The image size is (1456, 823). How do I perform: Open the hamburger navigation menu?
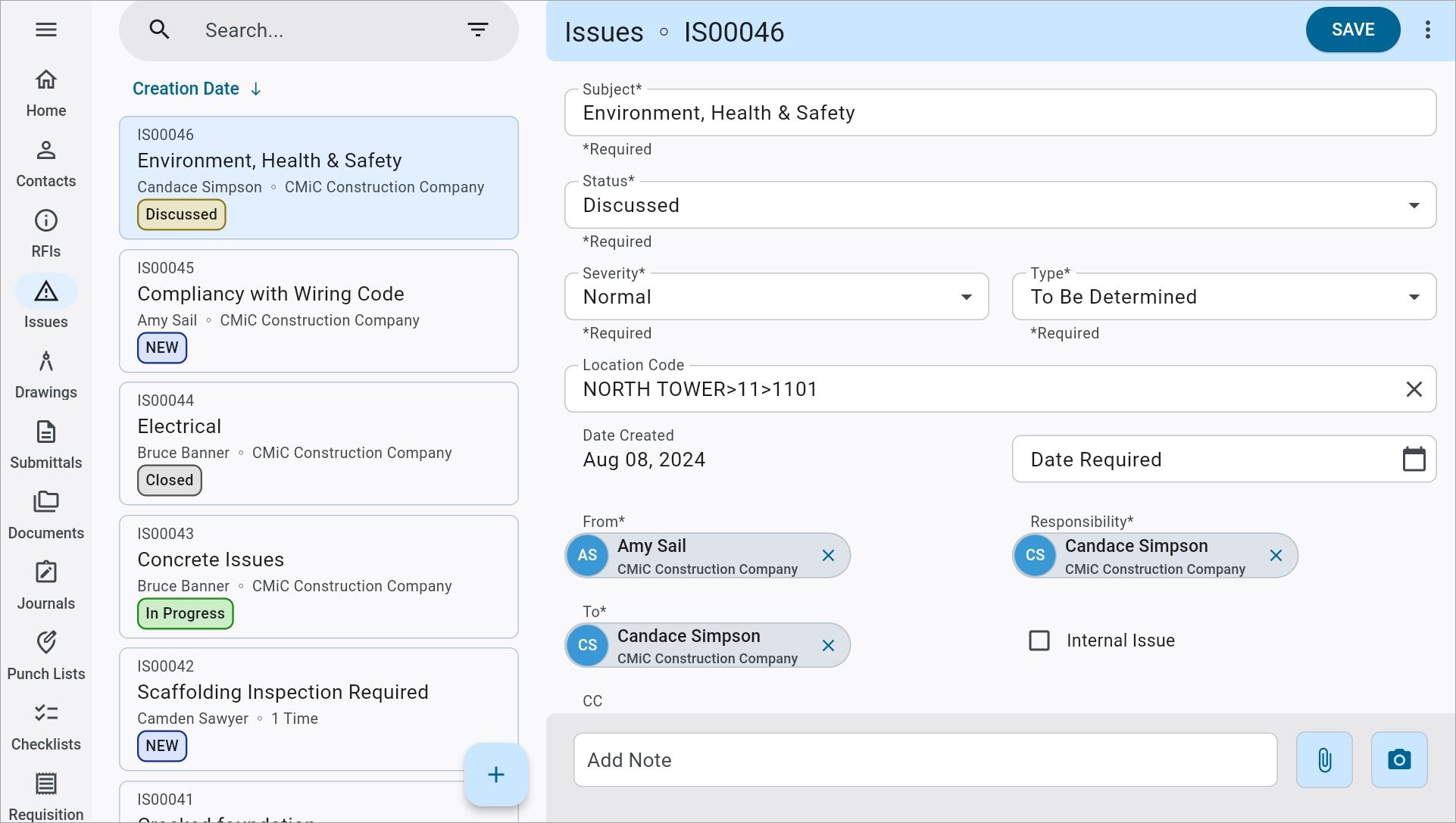46,30
